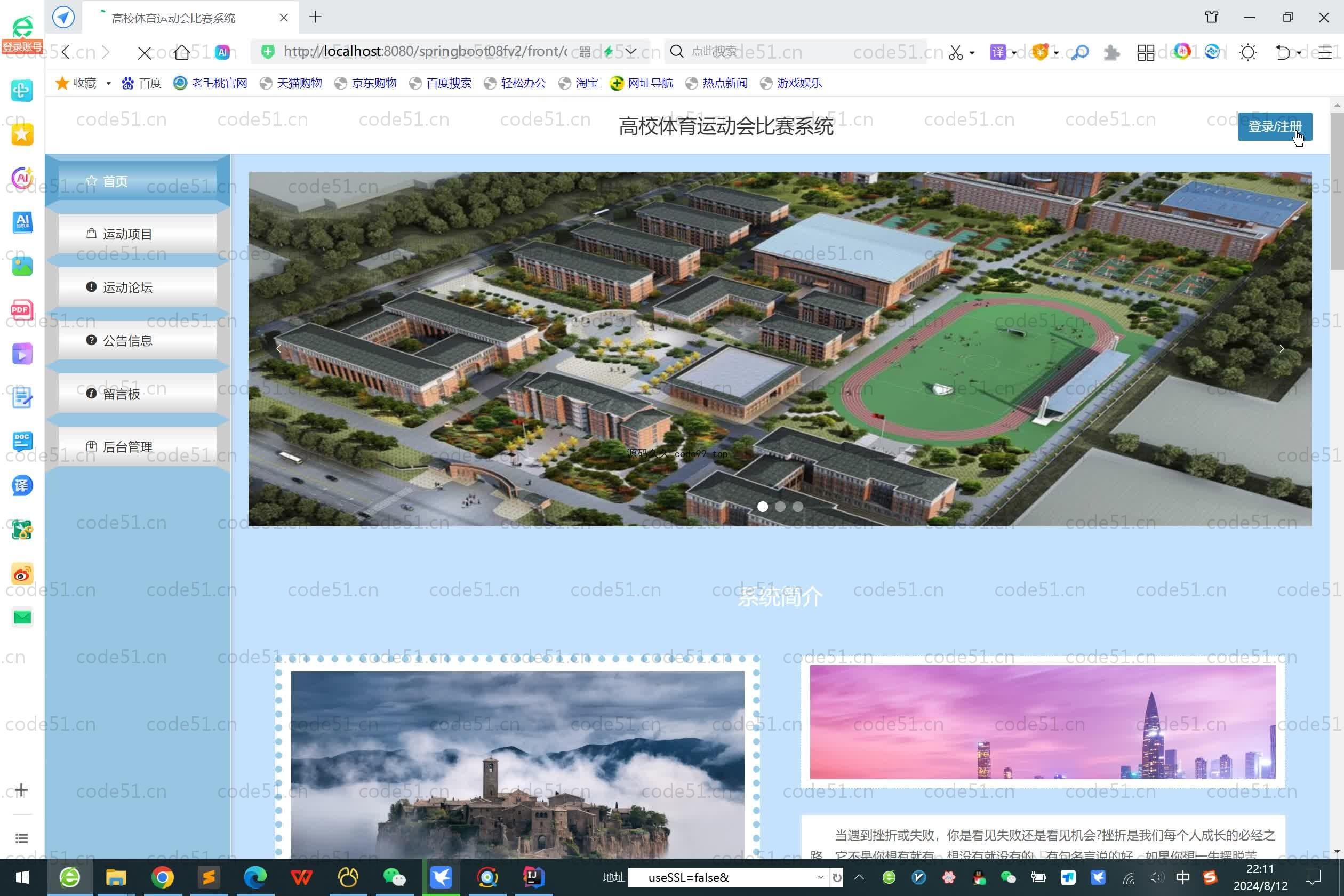Open the yellow star favorites sidebar icon
This screenshot has width=1344, height=896.
[22, 134]
